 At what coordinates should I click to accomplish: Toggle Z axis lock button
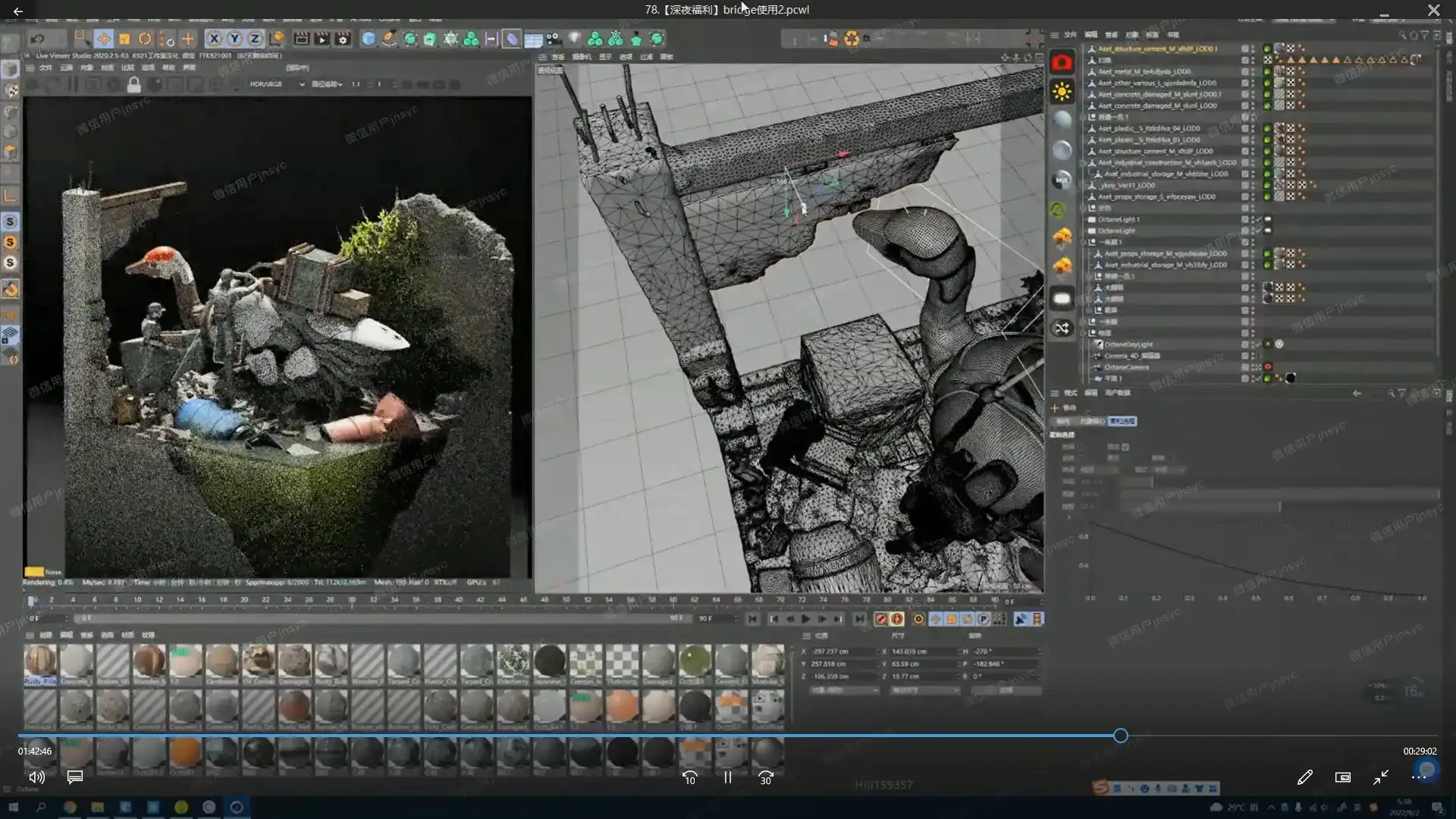point(255,39)
